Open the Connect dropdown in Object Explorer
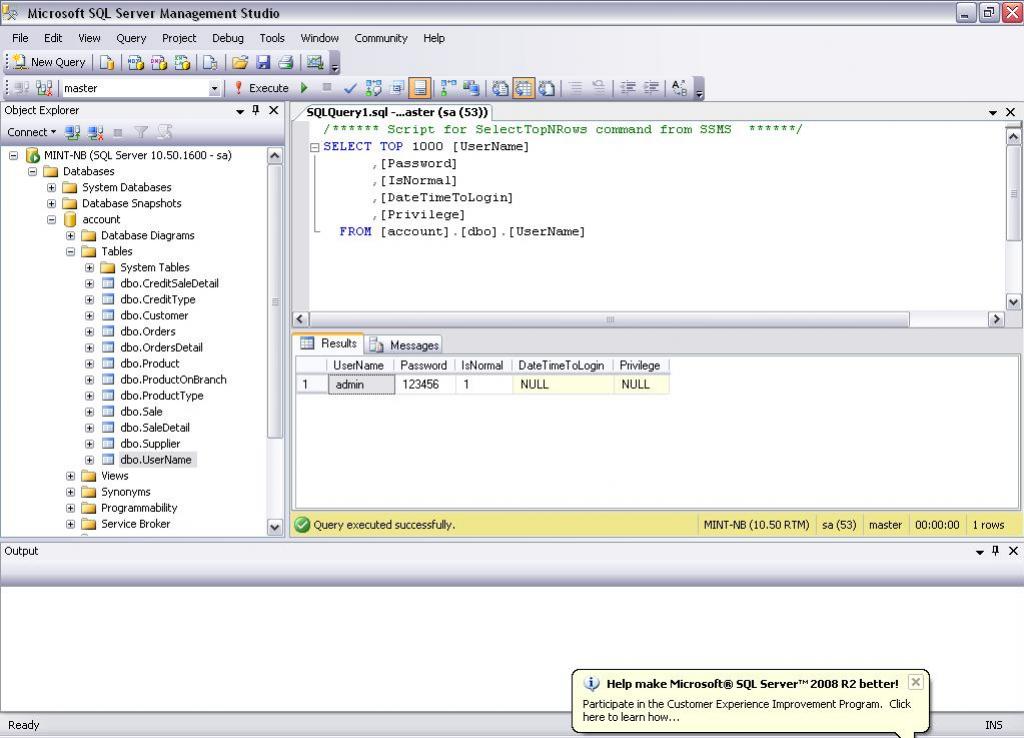Image resolution: width=1024 pixels, height=738 pixels. click(31, 133)
